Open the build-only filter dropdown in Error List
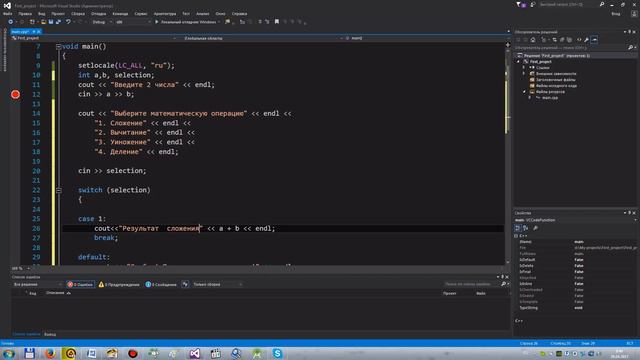The height and width of the screenshot is (360, 640). click(218, 284)
